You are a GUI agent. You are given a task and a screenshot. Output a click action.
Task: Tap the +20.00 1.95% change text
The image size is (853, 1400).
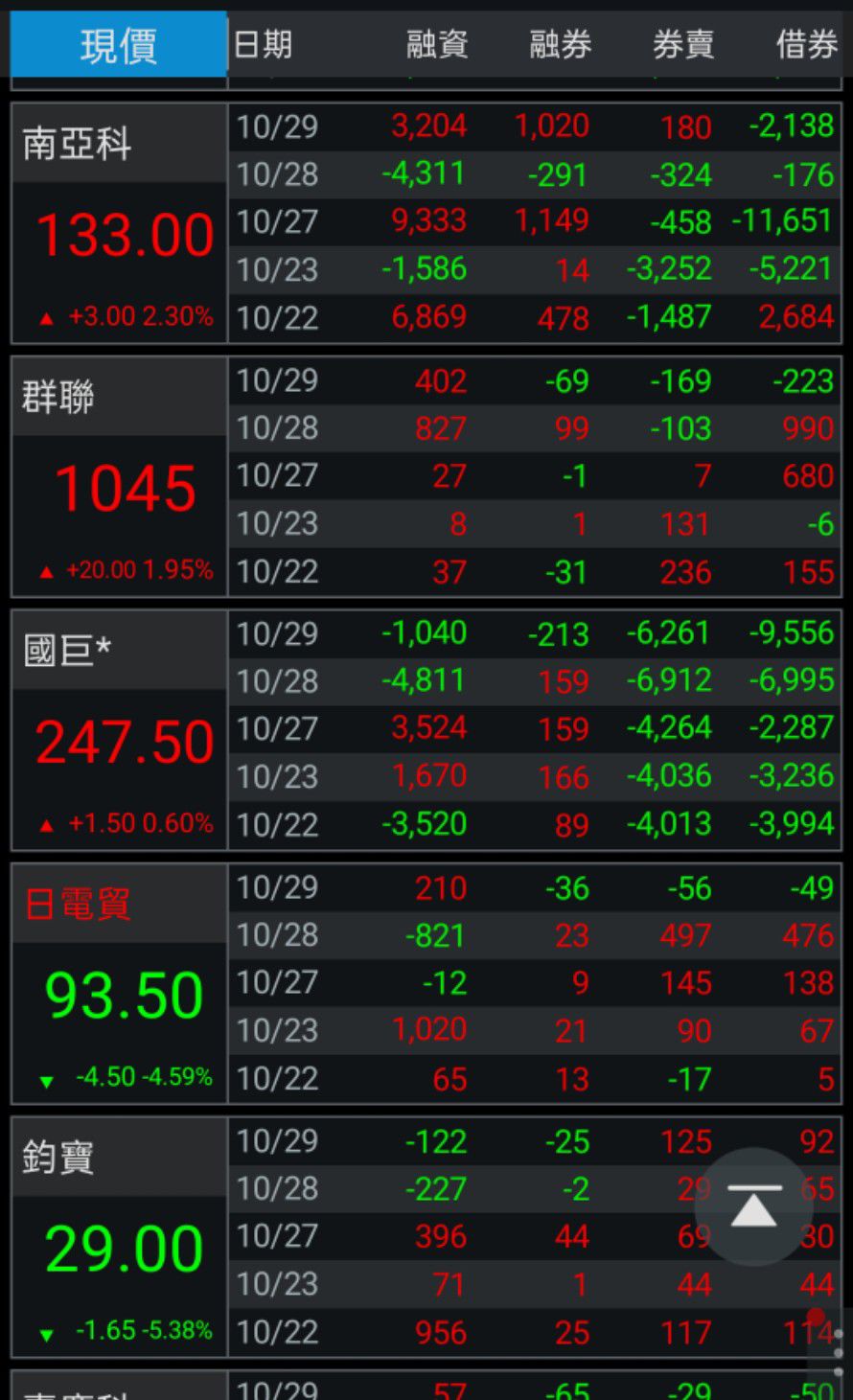pos(139,570)
